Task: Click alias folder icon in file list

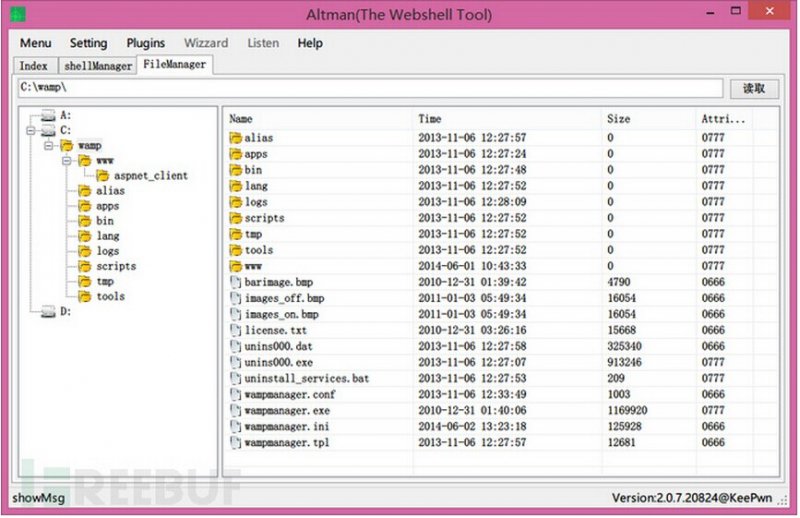Action: pyautogui.click(x=236, y=138)
